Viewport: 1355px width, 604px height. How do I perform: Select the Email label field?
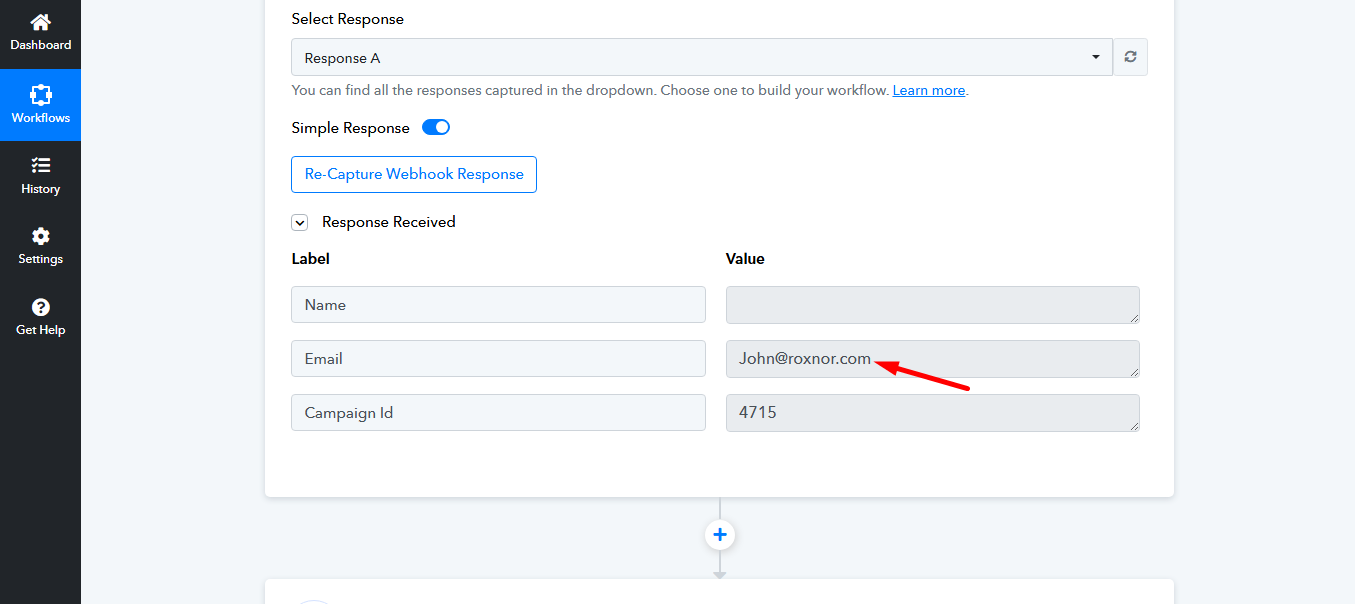tap(497, 358)
